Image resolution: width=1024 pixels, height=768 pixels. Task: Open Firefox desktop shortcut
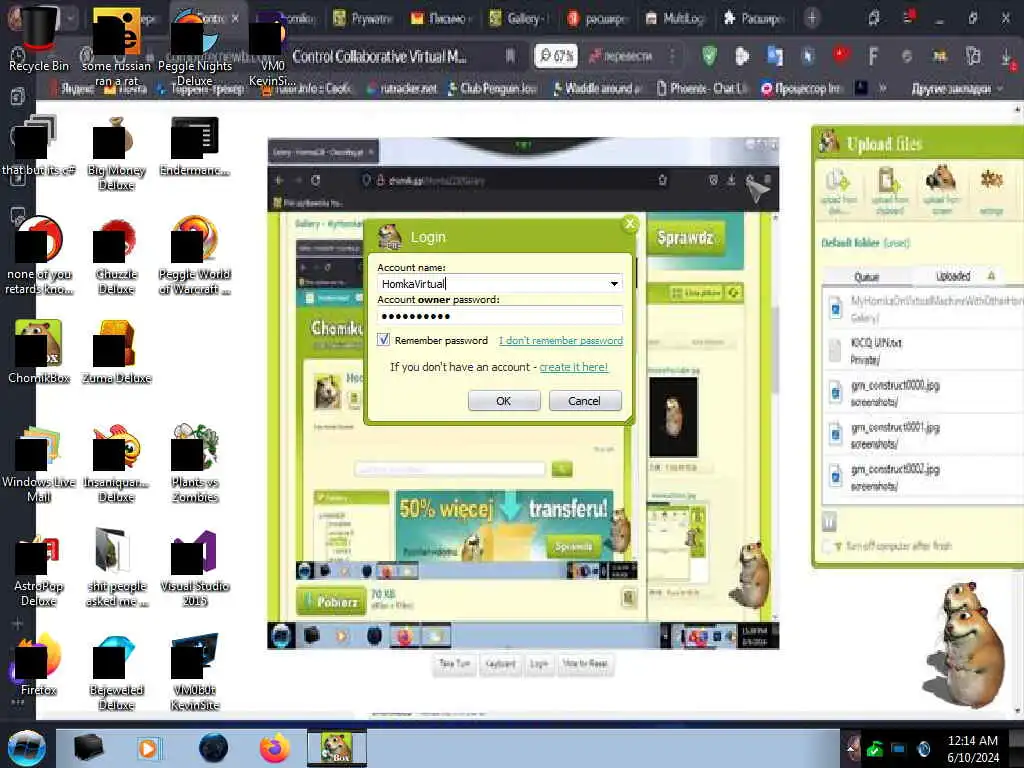[39, 665]
